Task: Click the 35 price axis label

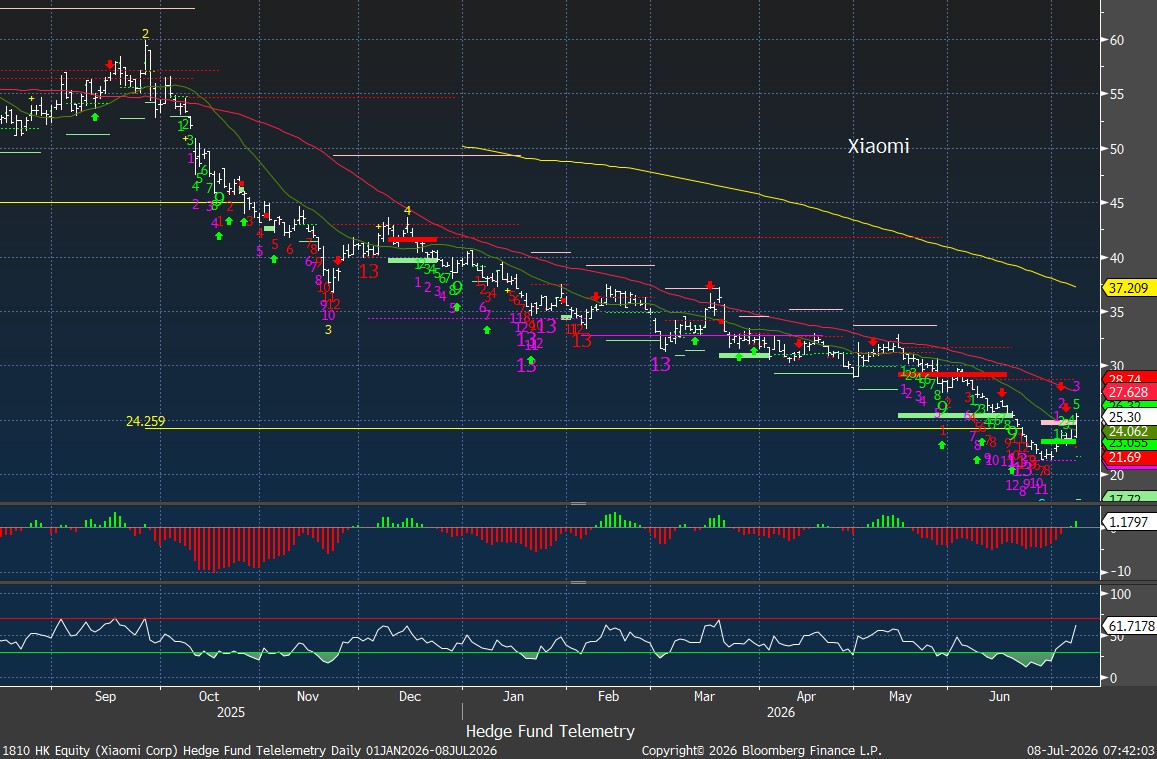Action: (1116, 312)
